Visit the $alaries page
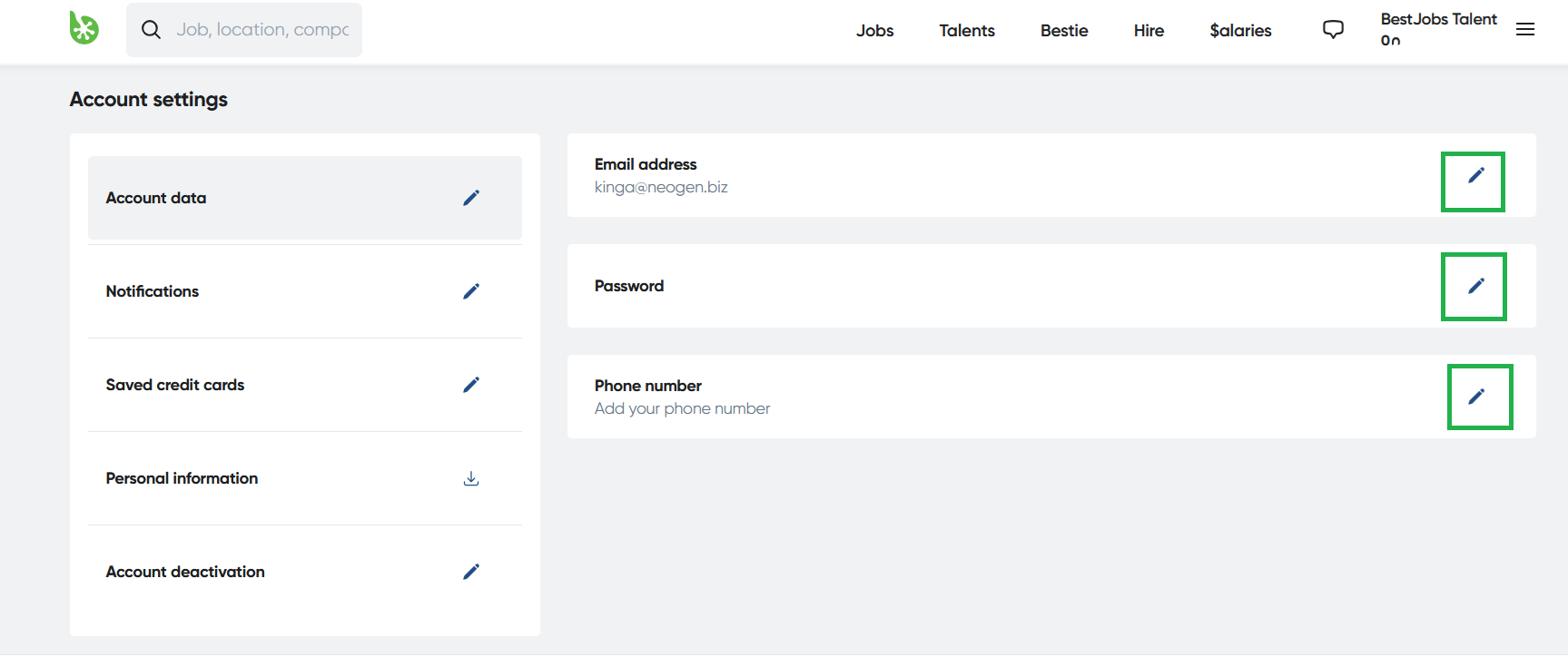 [1240, 31]
